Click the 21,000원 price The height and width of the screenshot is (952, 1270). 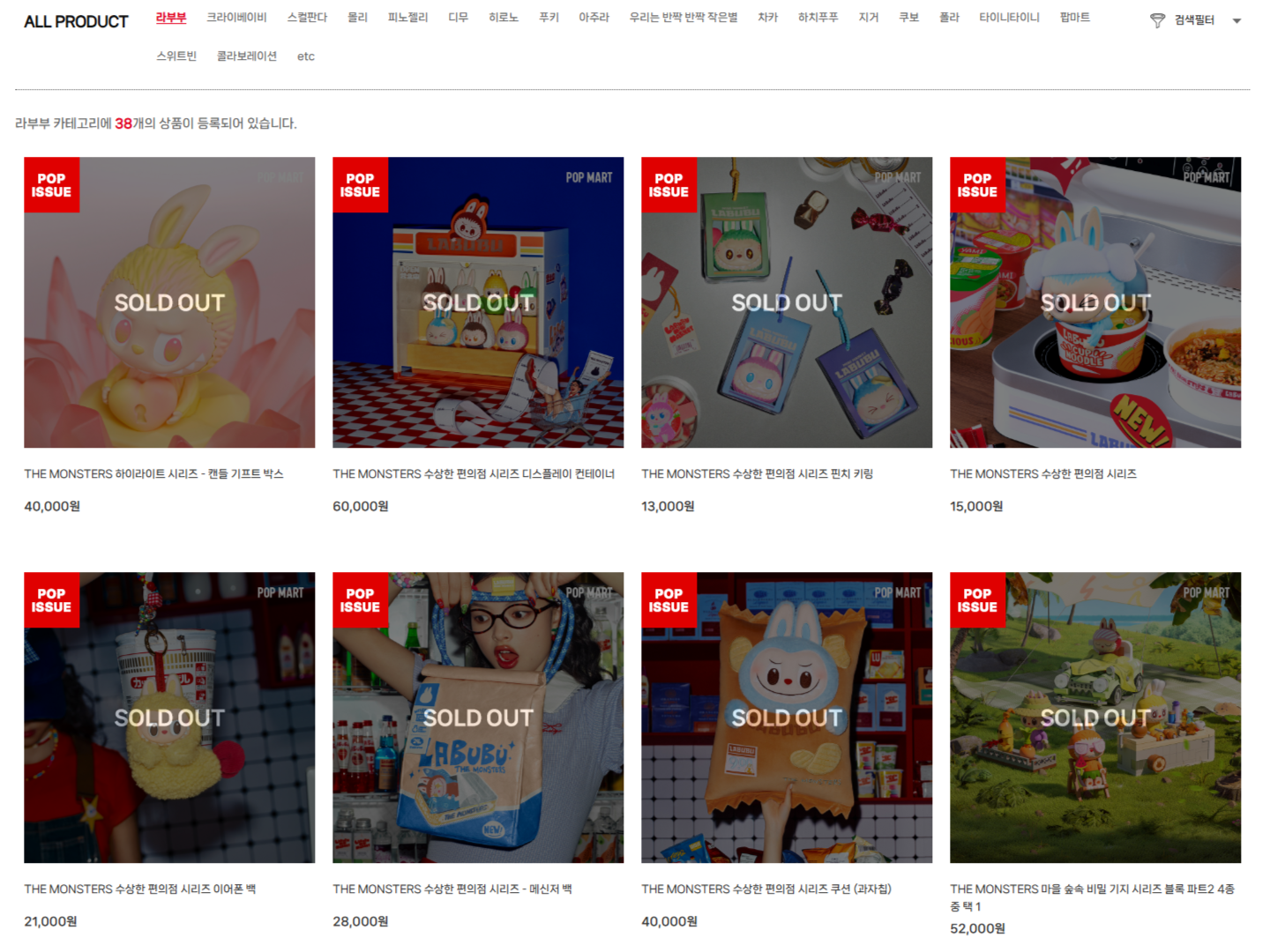(x=50, y=921)
